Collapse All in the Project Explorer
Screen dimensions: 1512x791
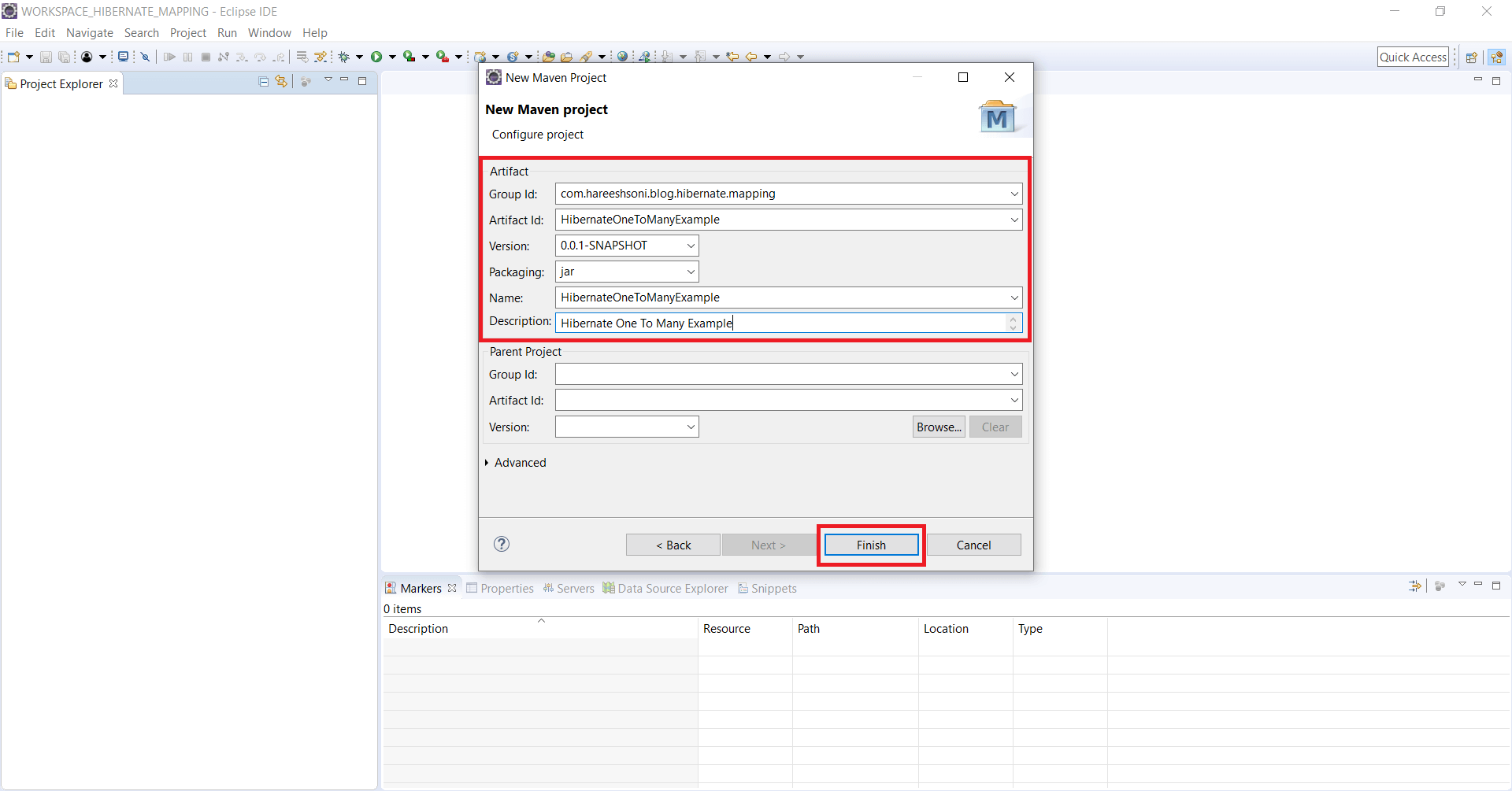point(263,81)
